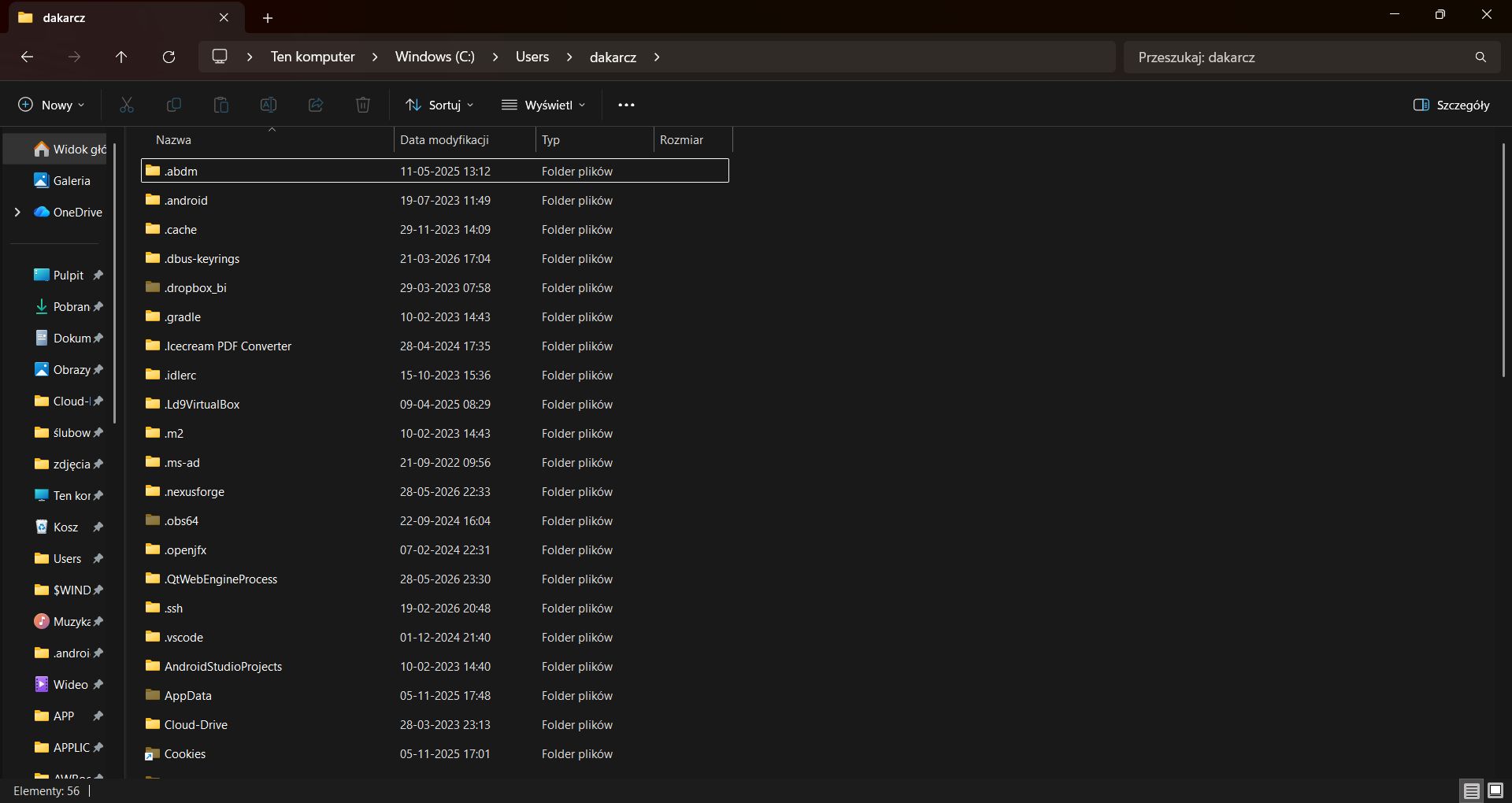Switch to details list view icon
This screenshot has height=803, width=1512.
pos(1471,790)
